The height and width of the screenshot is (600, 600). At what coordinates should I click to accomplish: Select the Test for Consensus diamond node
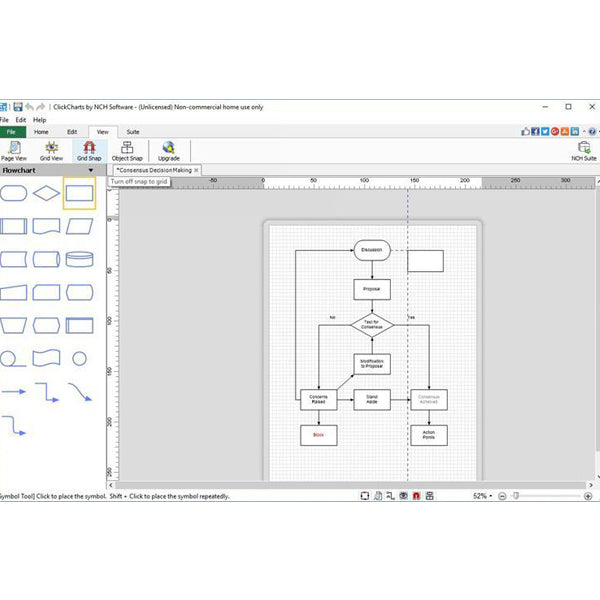pyautogui.click(x=372, y=325)
